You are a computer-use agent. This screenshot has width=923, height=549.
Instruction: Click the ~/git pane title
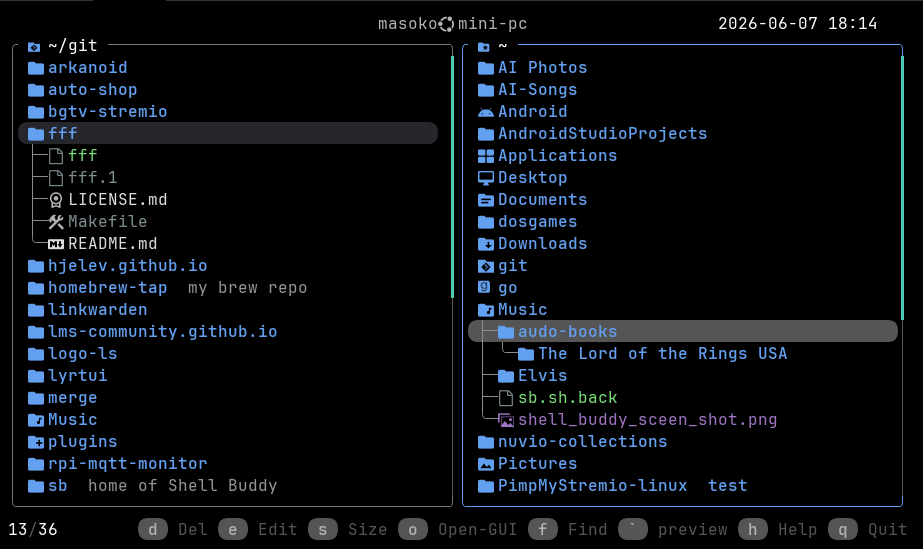click(72, 45)
